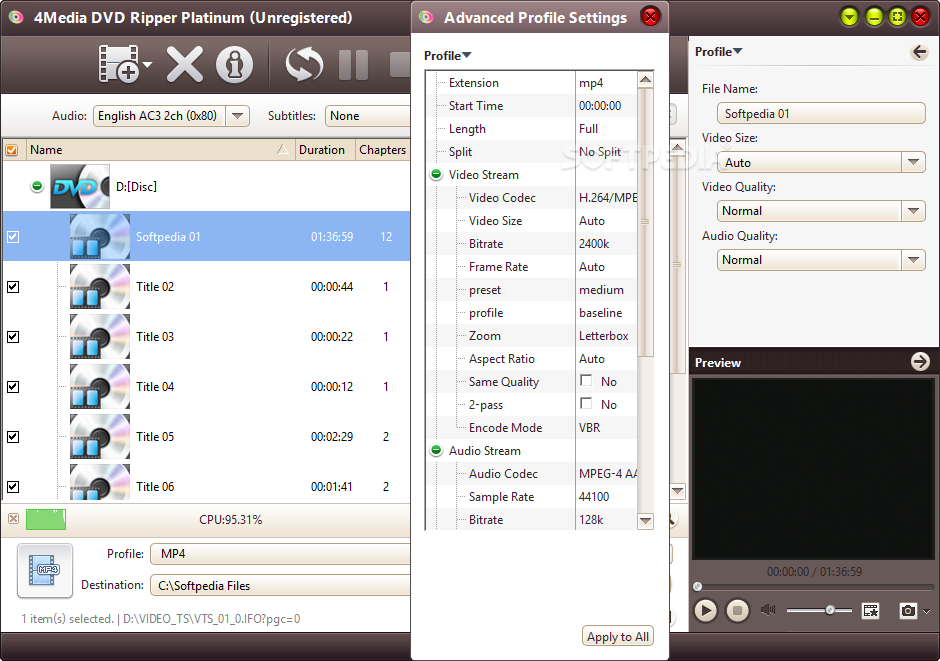This screenshot has height=661, width=940.
Task: Click the Profile panel back arrow
Action: (919, 52)
